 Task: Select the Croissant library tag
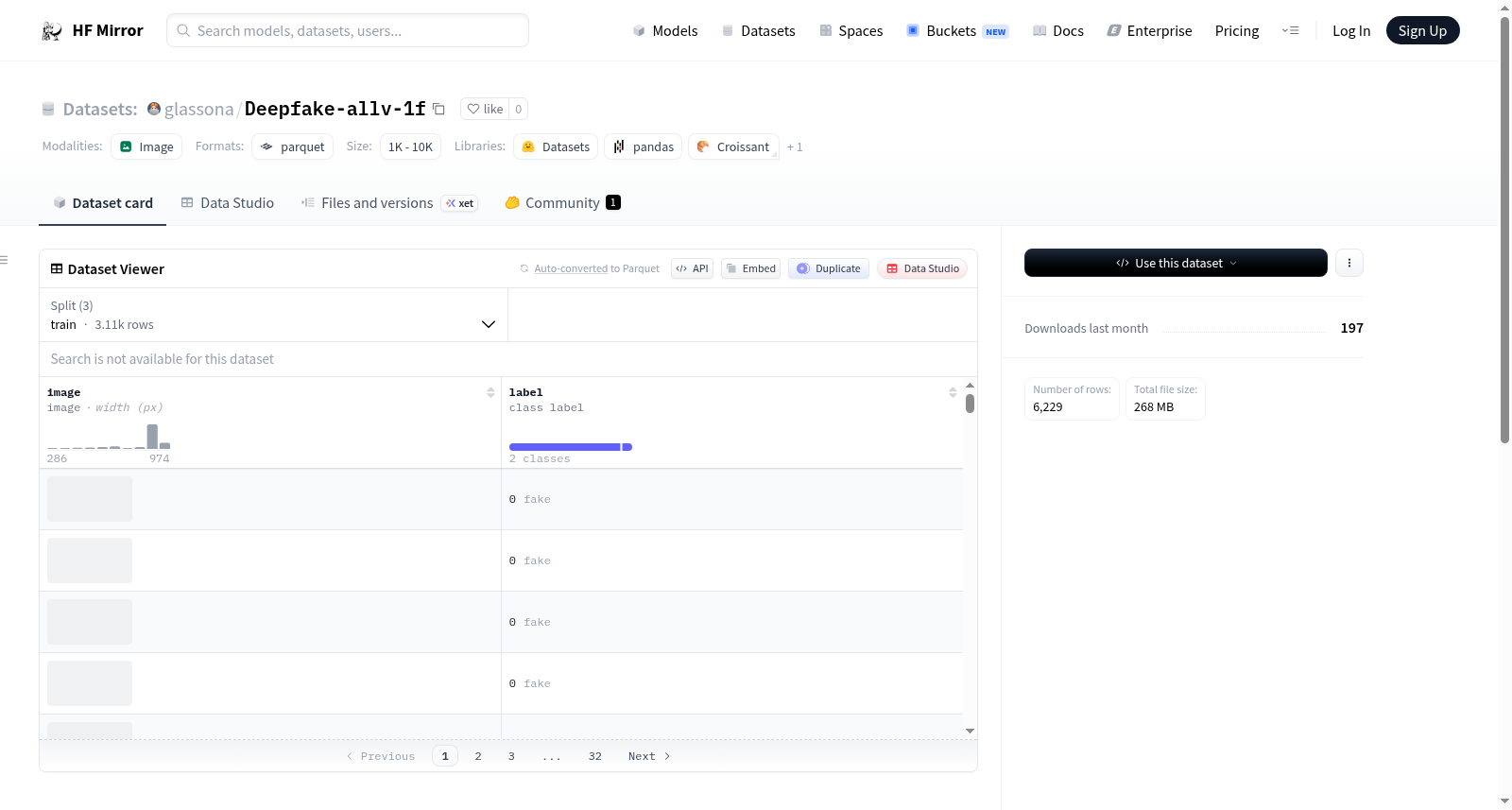tap(733, 146)
